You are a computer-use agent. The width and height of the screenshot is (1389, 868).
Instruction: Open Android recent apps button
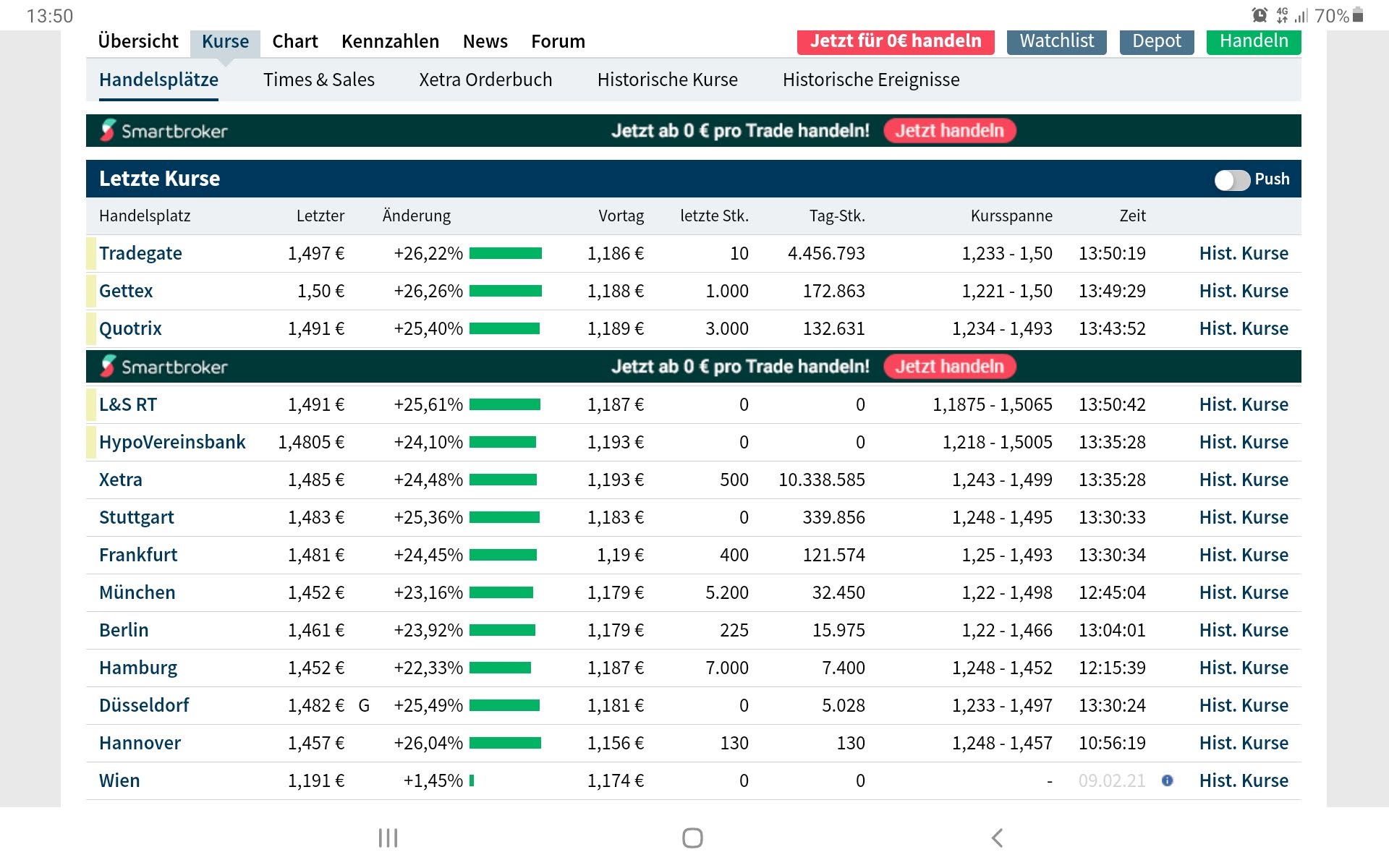(388, 838)
